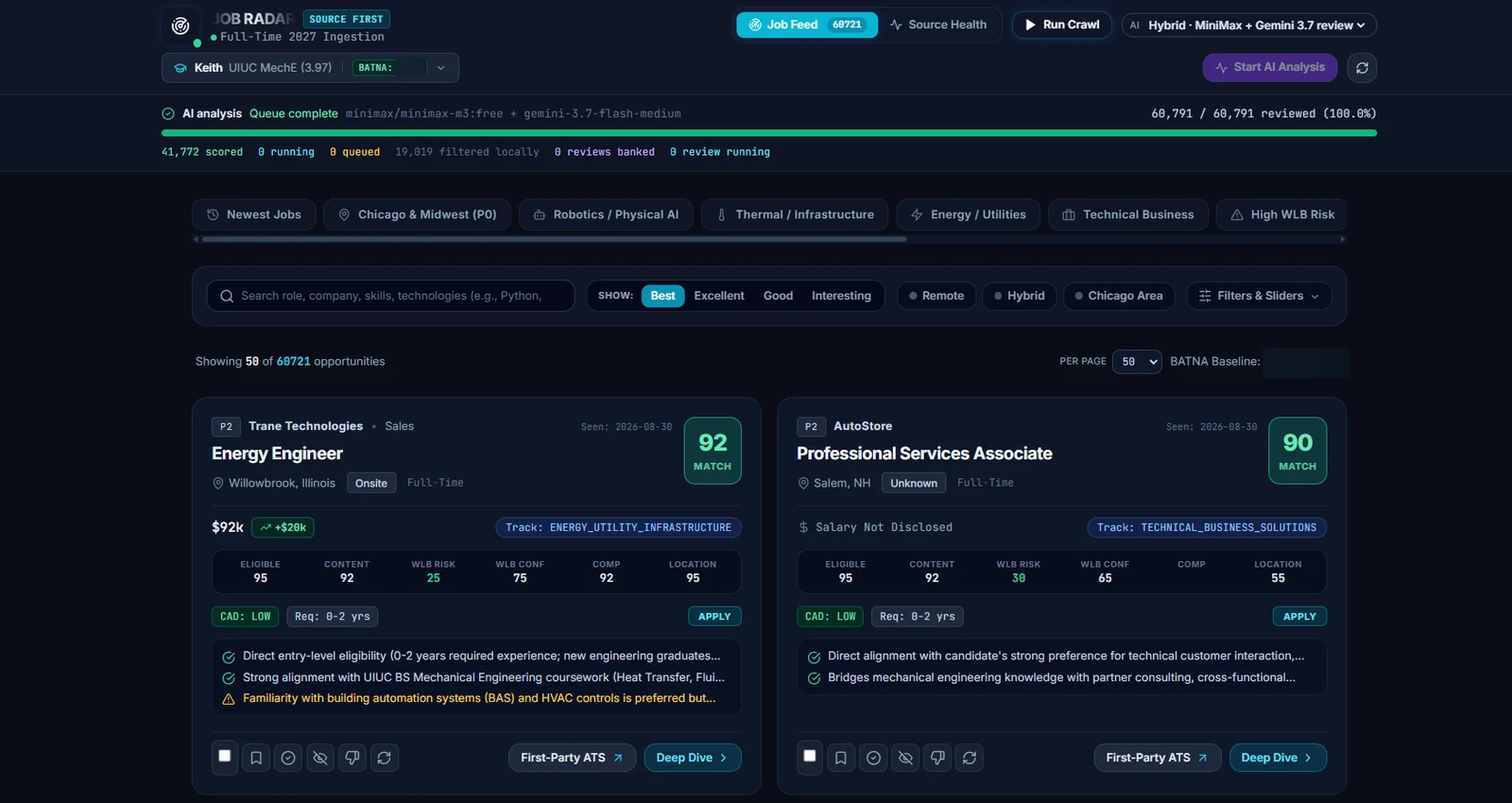Select checkbox on Professional Services Associate card
This screenshot has width=1512, height=803.
coord(810,756)
